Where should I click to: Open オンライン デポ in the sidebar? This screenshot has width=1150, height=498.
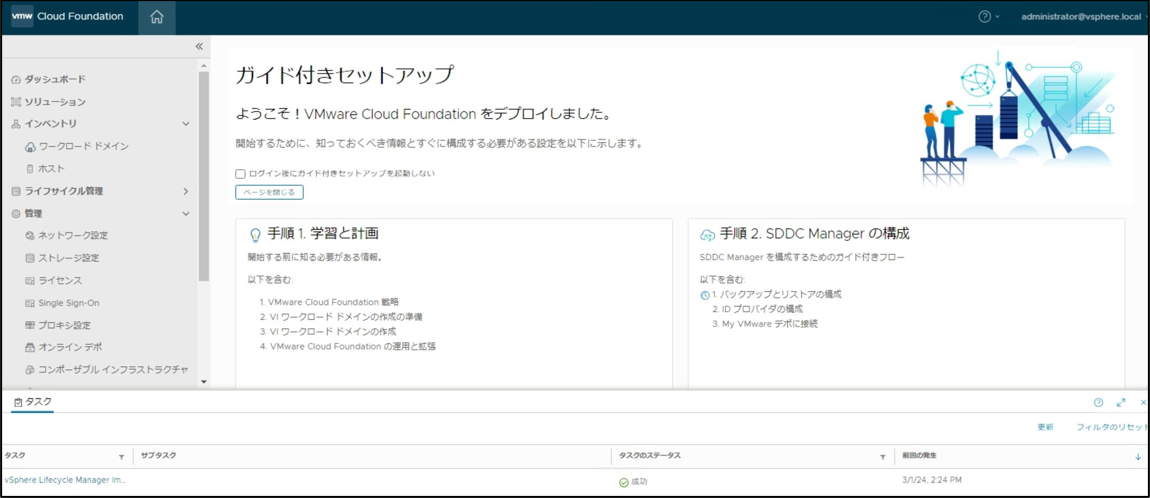click(69, 347)
